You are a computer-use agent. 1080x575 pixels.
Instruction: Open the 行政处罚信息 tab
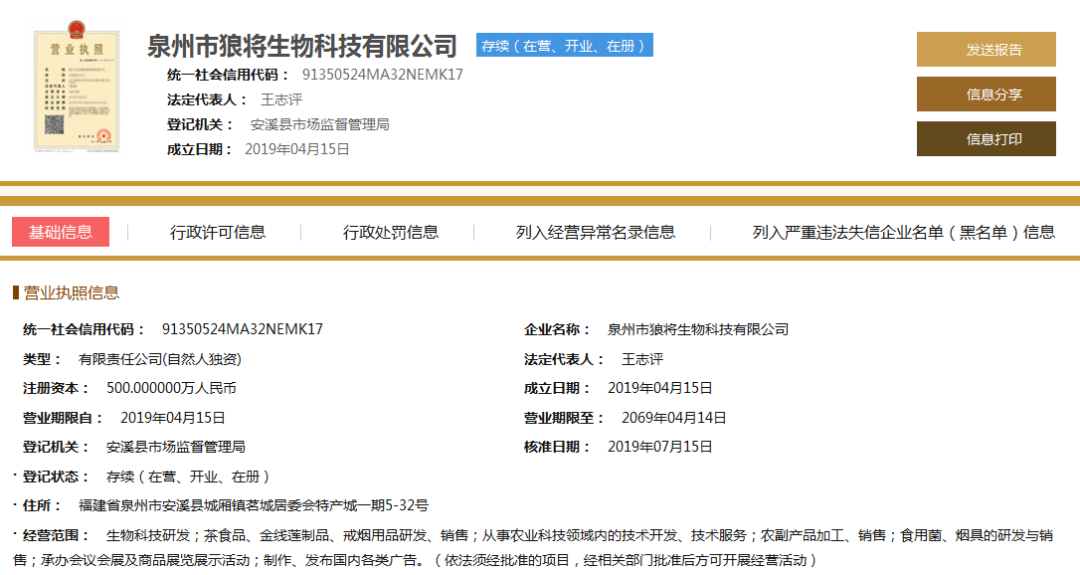[391, 232]
